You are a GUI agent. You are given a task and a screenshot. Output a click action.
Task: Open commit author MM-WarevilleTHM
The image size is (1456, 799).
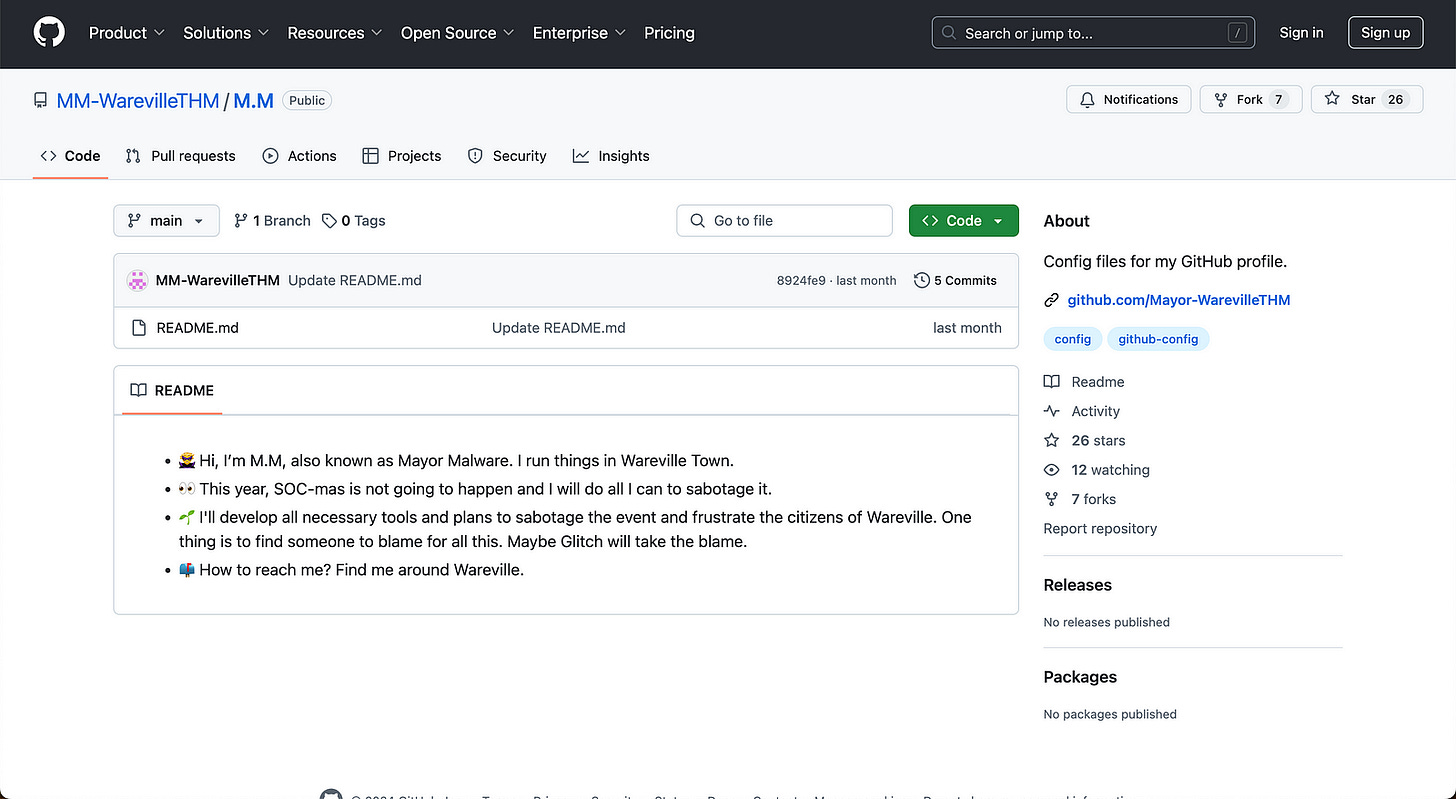[x=218, y=281]
